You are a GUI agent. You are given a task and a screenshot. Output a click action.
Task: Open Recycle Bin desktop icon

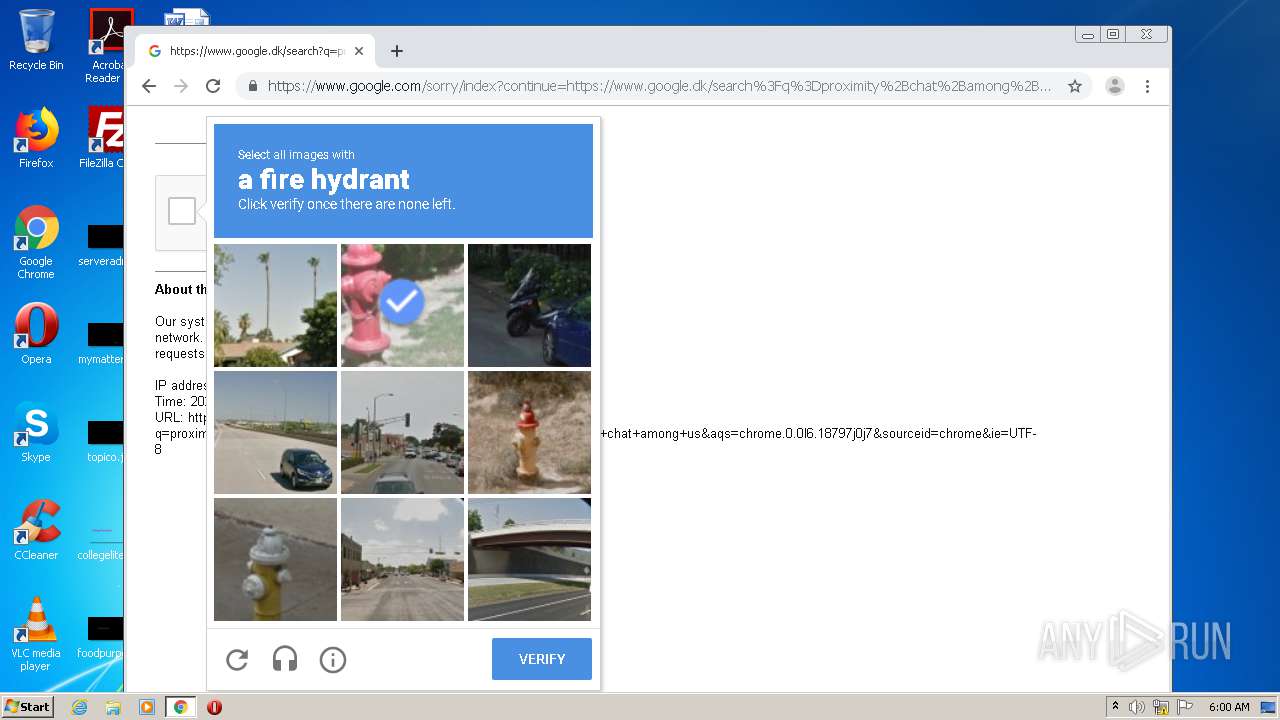pyautogui.click(x=36, y=40)
